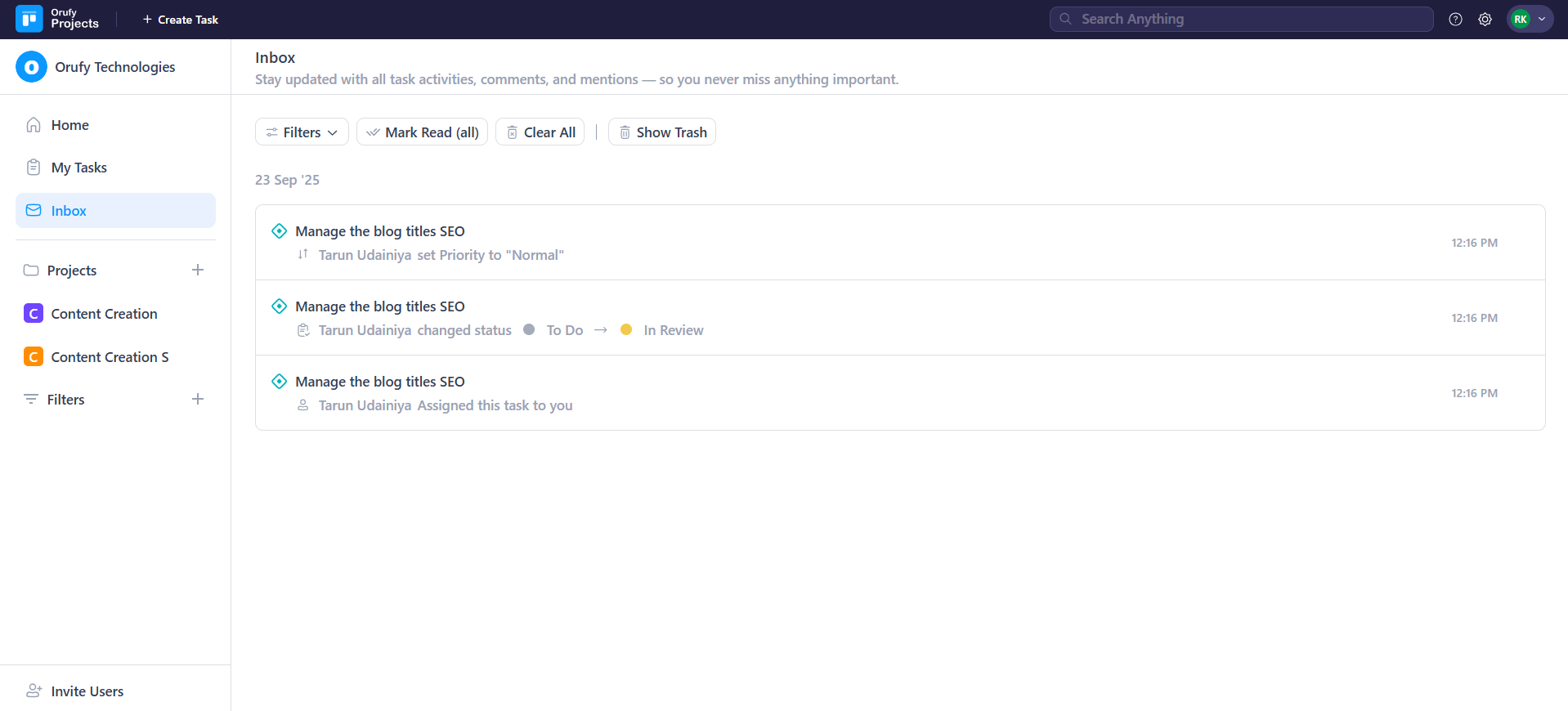Open the help question mark icon
This screenshot has width=1568, height=711.
(x=1455, y=20)
